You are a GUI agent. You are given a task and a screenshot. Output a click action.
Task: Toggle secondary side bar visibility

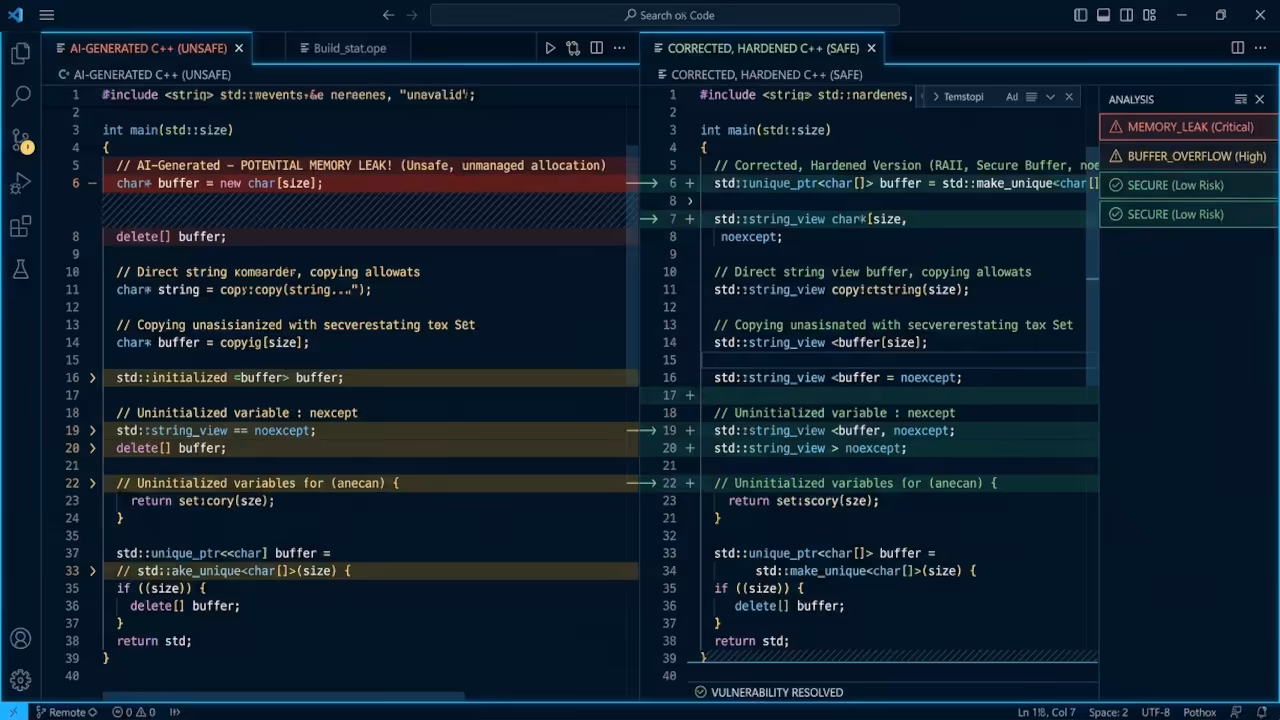[x=1127, y=15]
